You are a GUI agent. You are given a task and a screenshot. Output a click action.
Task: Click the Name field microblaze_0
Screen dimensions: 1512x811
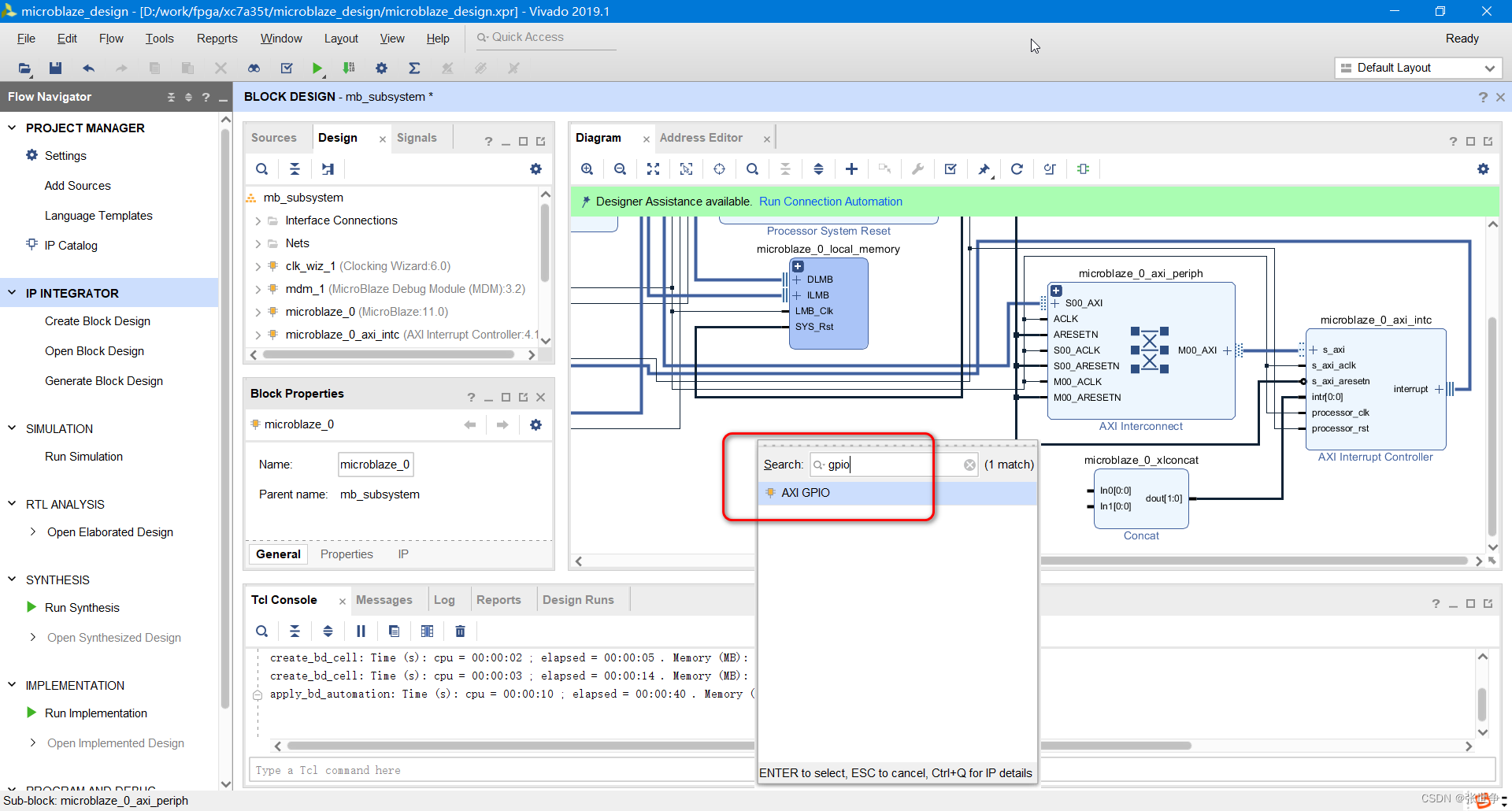coord(376,465)
